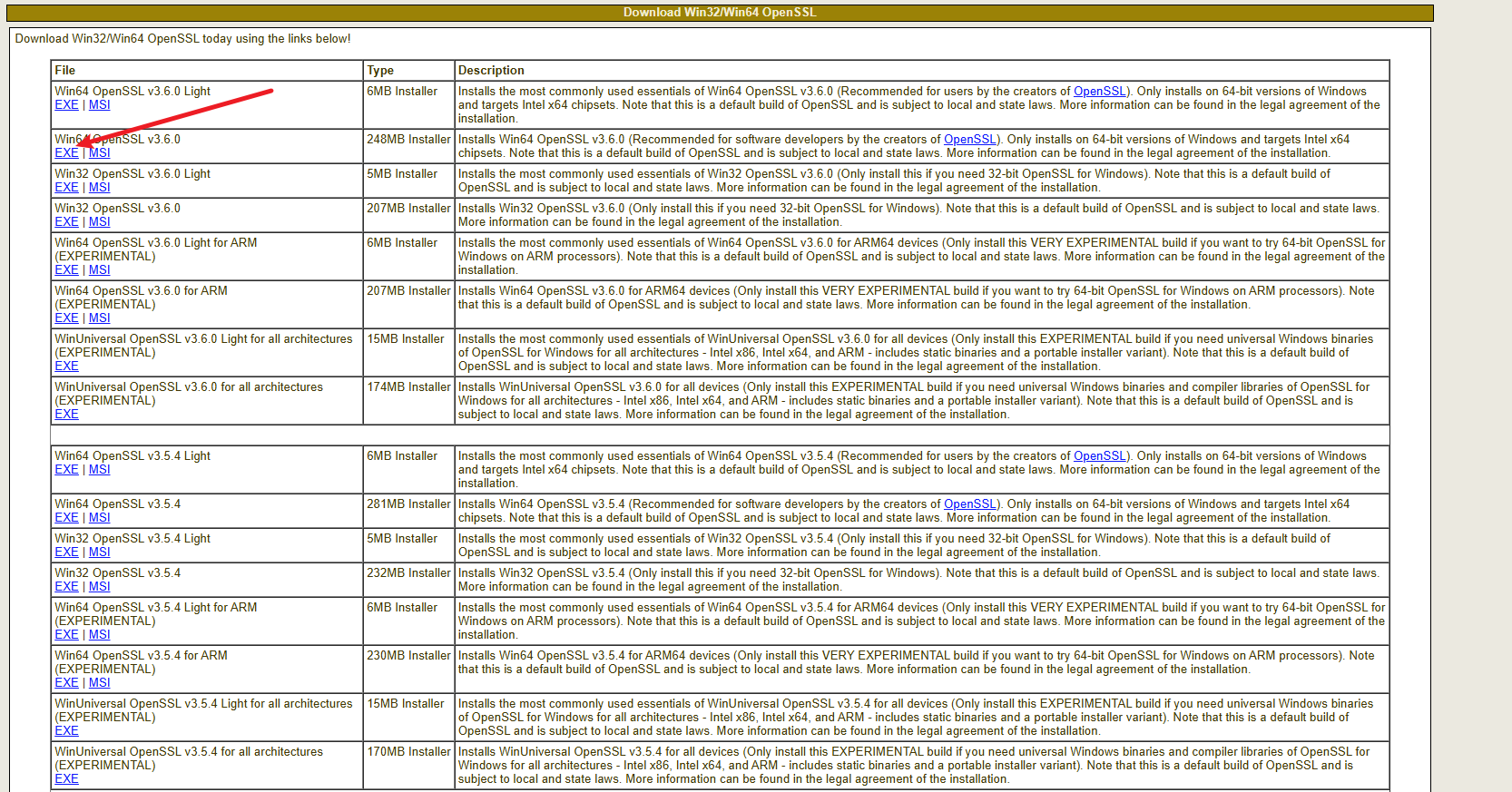
Task: Follow OpenSSL link in Win64 v3.6.0 Light description
Action: 1099,92
